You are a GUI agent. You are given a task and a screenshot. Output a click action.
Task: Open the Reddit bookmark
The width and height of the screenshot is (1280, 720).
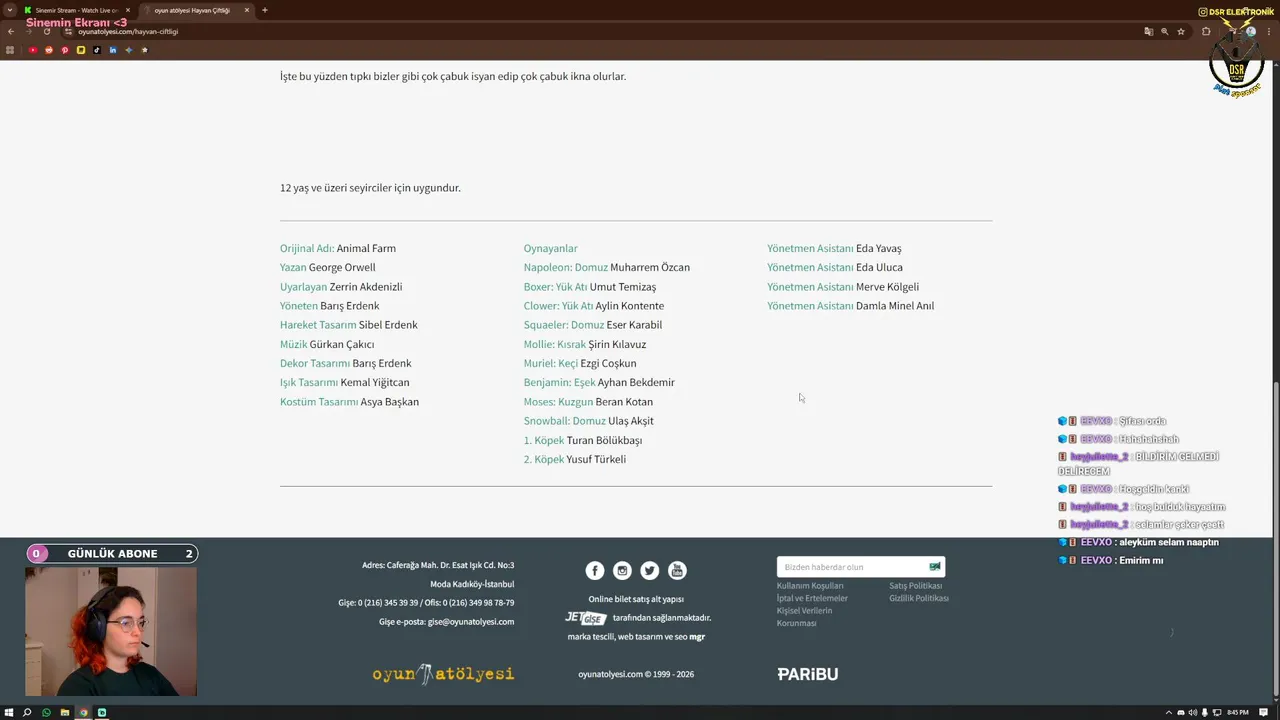49,50
